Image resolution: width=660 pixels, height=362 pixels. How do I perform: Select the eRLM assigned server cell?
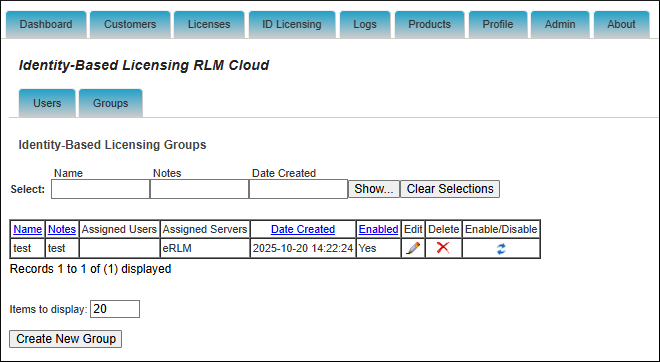205,248
